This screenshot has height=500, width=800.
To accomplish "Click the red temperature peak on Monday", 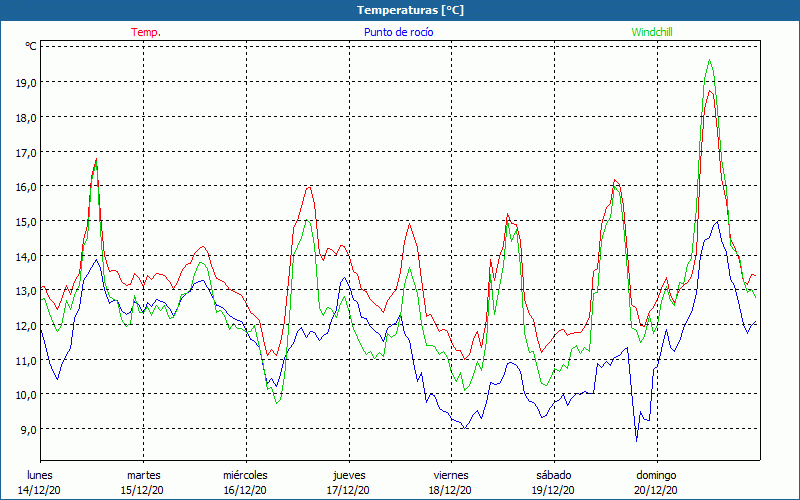I will 96,159.
